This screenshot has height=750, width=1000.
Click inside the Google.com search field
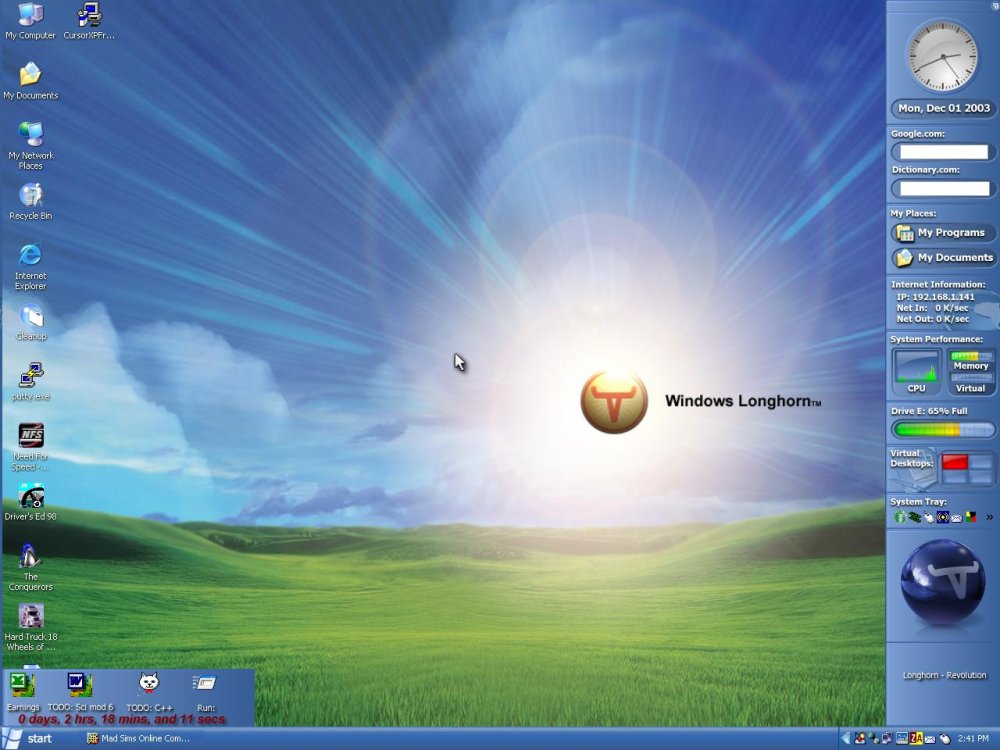tap(941, 151)
